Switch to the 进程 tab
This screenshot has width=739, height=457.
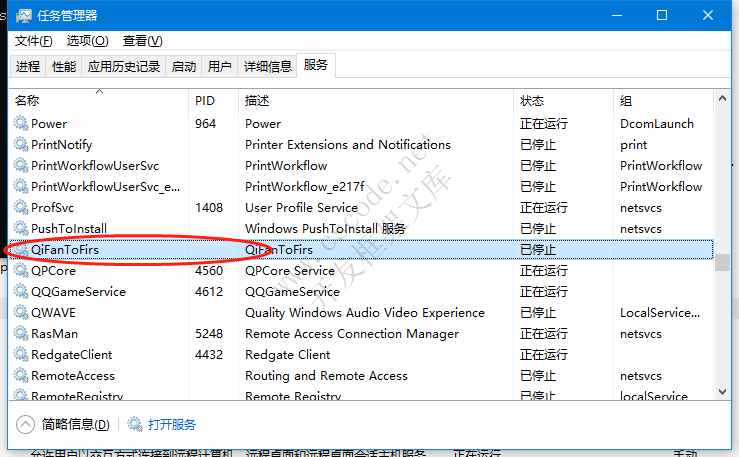[28, 66]
